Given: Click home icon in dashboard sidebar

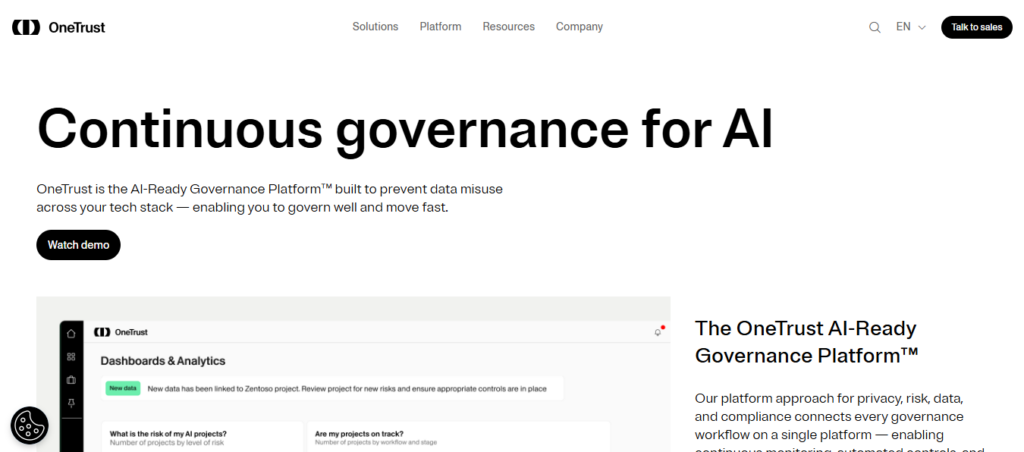Looking at the screenshot, I should 71,333.
